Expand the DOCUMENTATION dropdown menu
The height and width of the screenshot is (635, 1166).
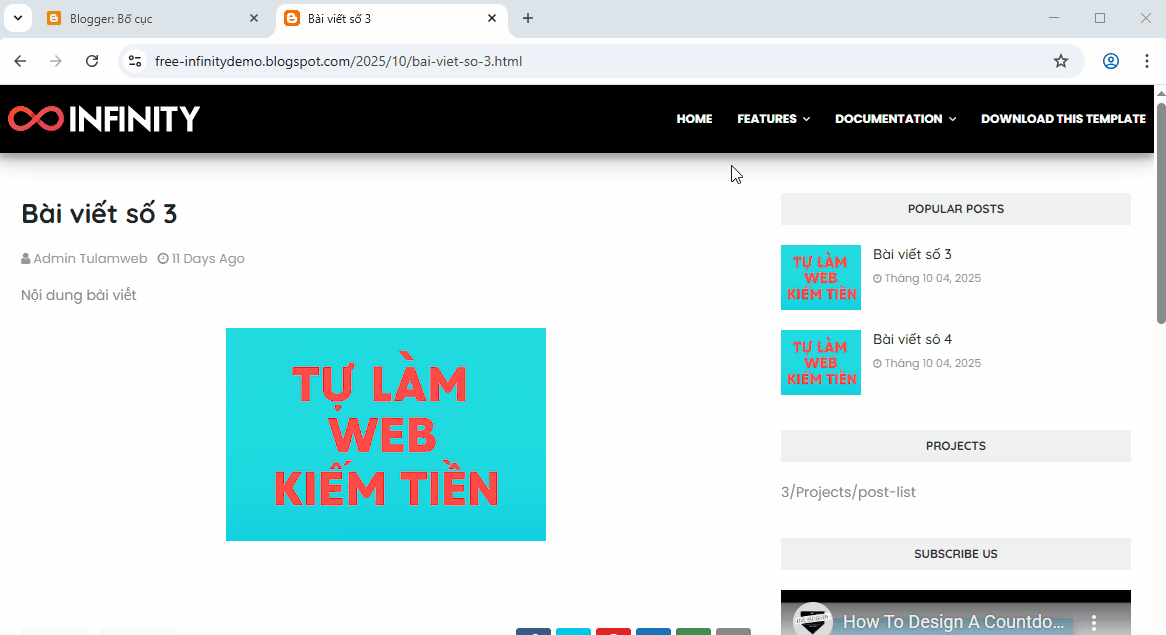(895, 119)
